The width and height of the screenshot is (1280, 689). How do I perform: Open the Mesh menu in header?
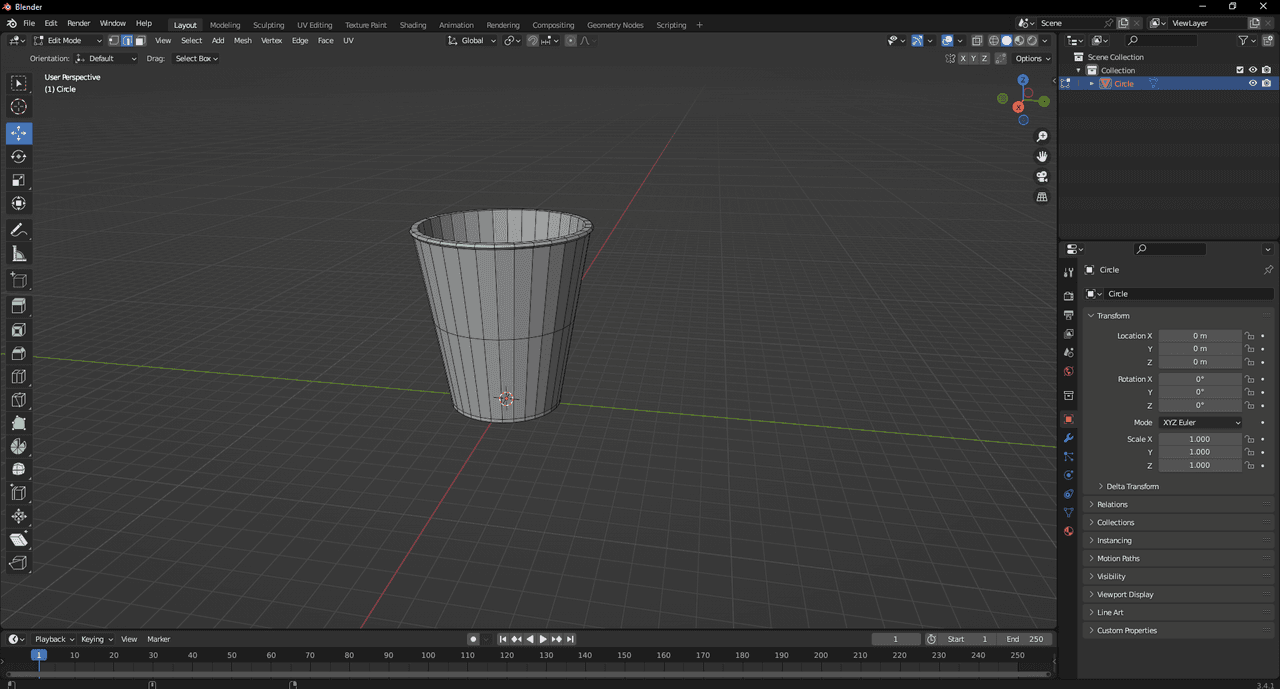(242, 41)
